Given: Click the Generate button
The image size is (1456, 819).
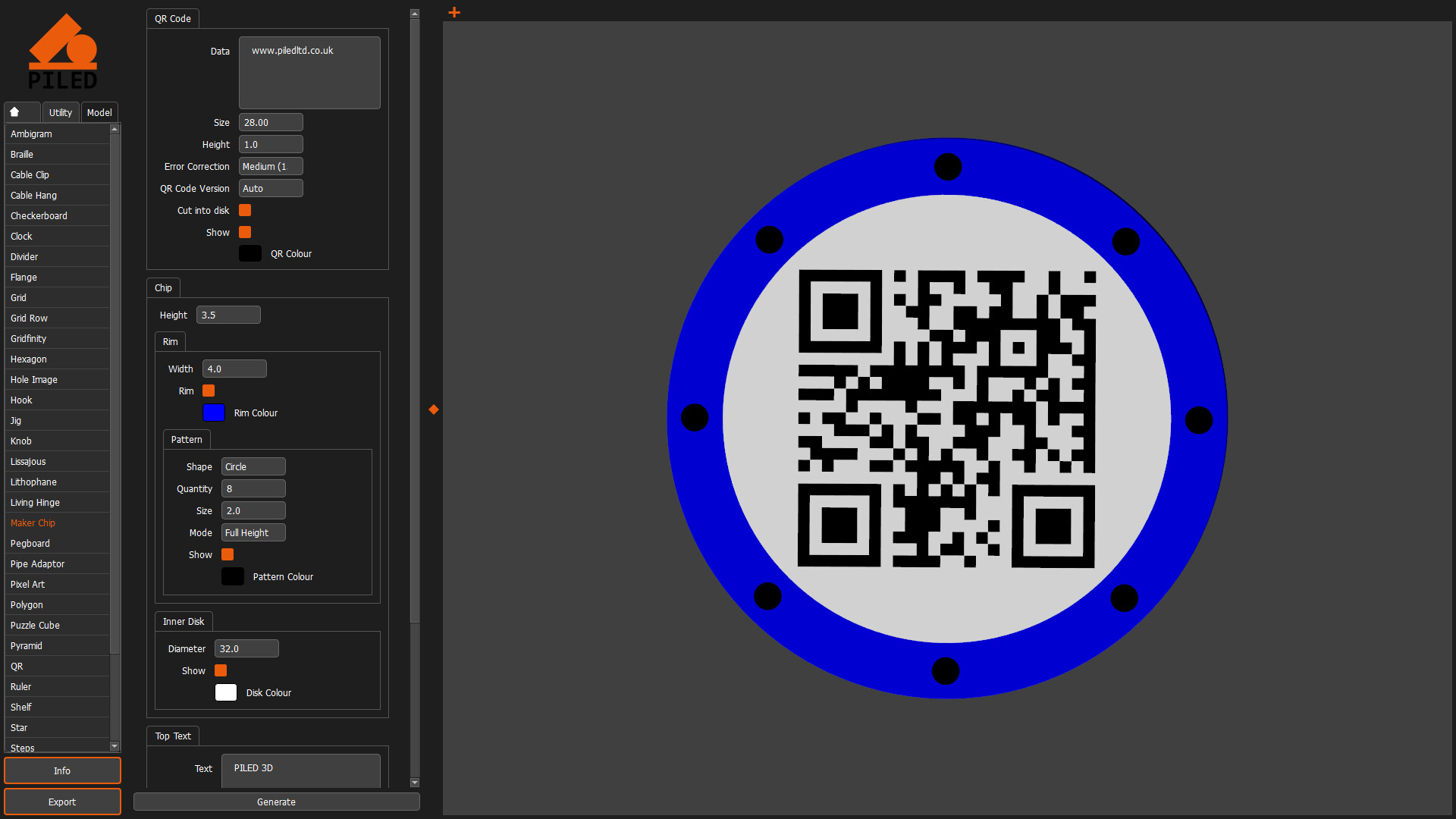Looking at the screenshot, I should (276, 802).
